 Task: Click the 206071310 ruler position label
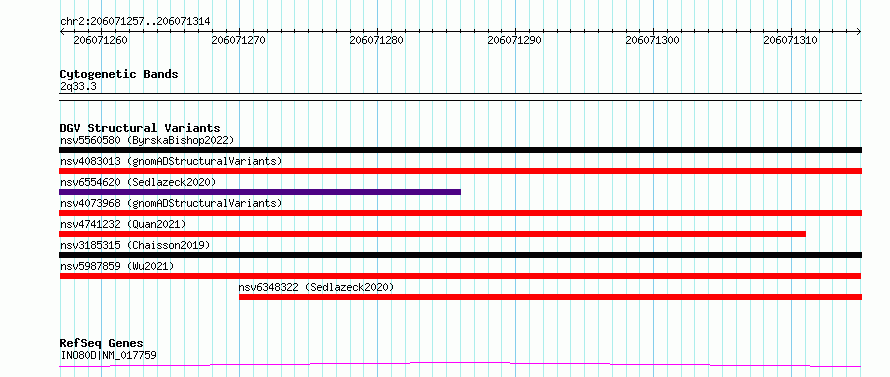[x=791, y=40]
